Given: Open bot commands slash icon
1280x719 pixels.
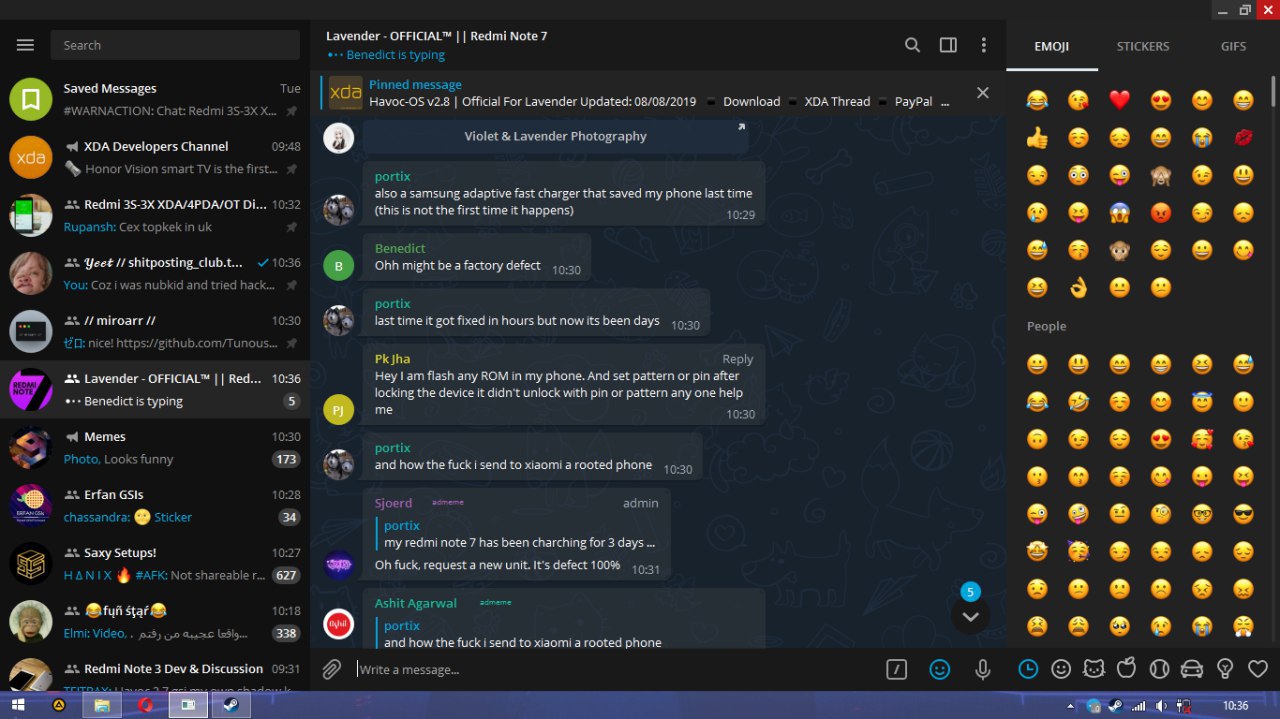Looking at the screenshot, I should coord(897,670).
